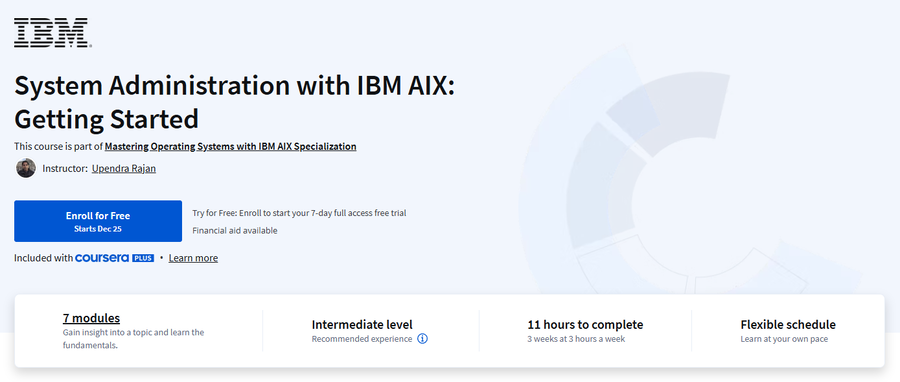900x382 pixels.
Task: Open Upendra Rajan instructor profile
Action: coord(123,169)
